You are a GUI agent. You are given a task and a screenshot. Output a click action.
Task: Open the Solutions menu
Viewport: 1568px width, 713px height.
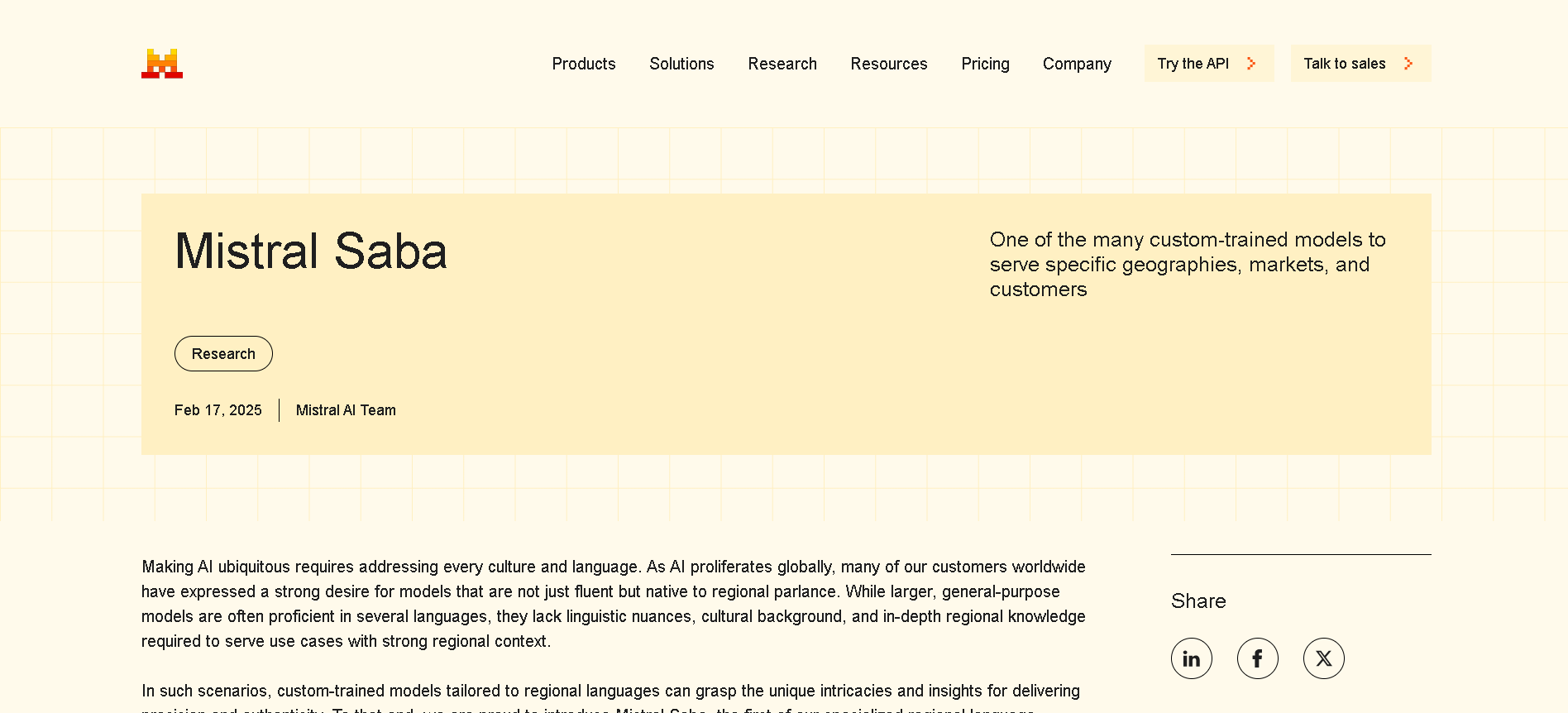pos(681,64)
